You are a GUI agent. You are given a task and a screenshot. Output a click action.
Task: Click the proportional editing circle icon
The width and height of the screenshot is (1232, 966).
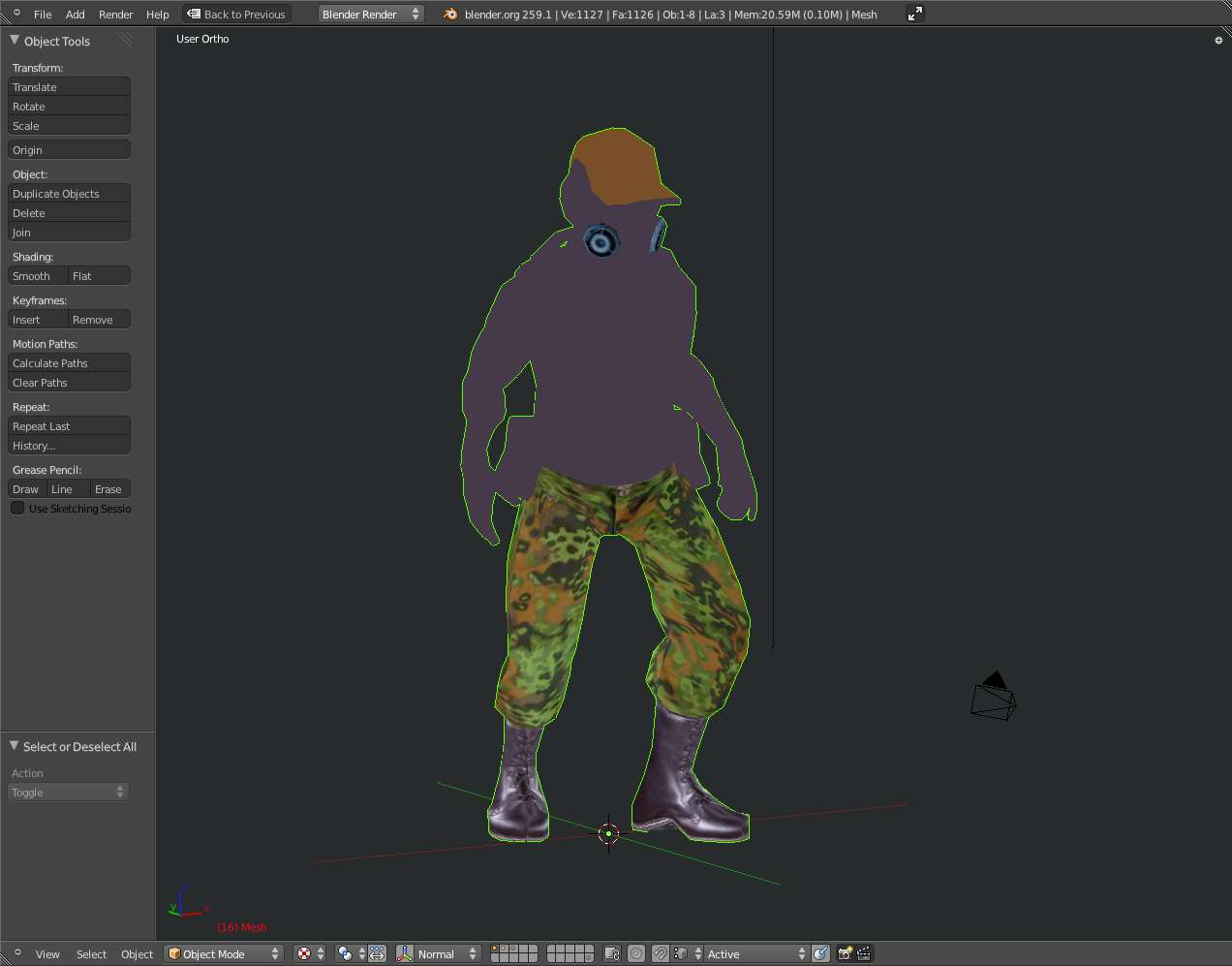pyautogui.click(x=636, y=953)
